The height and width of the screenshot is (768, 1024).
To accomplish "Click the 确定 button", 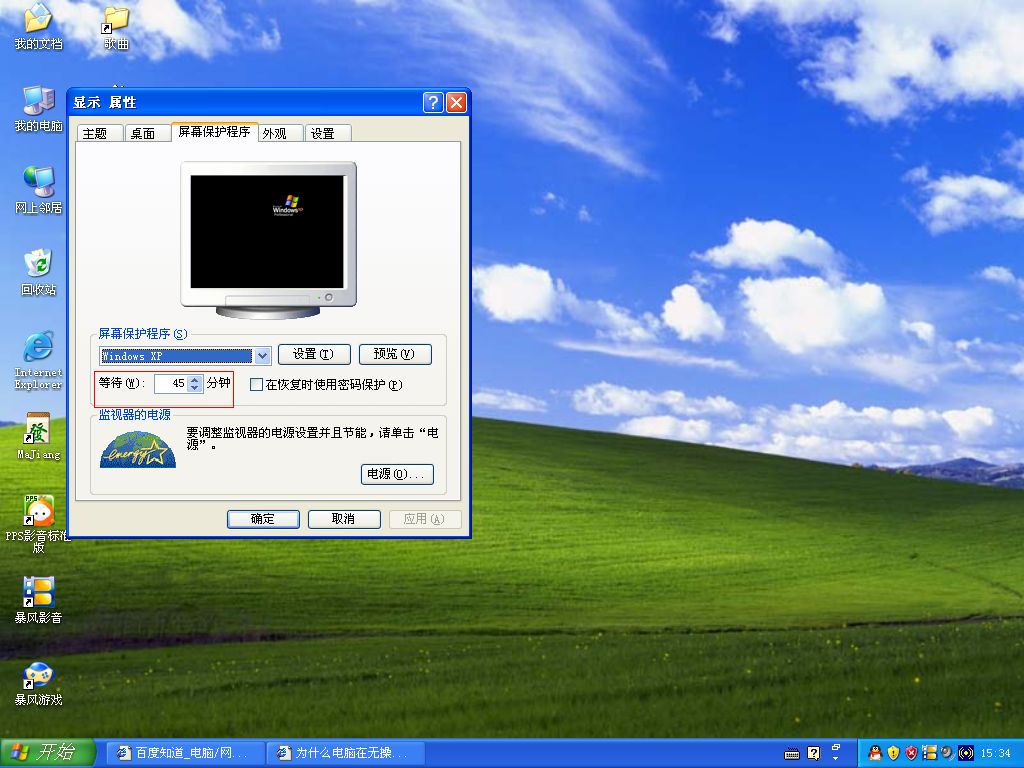I will pyautogui.click(x=263, y=519).
